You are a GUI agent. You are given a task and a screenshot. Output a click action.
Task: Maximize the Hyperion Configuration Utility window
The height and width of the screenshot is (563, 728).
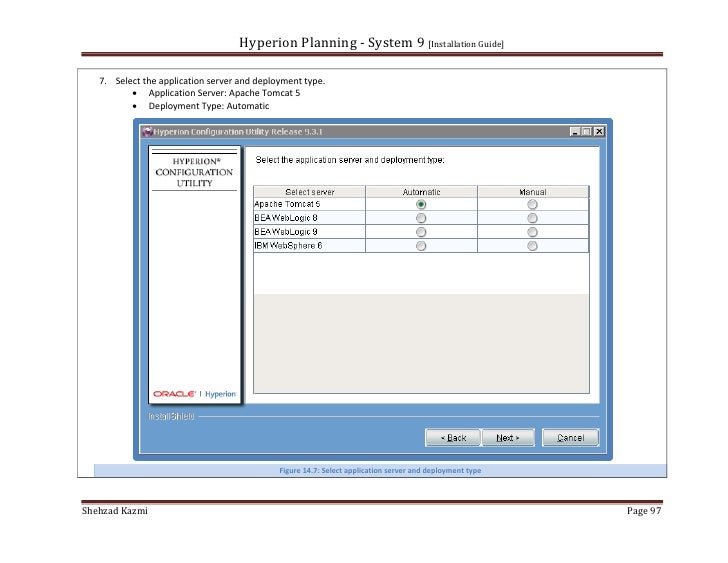click(x=587, y=131)
